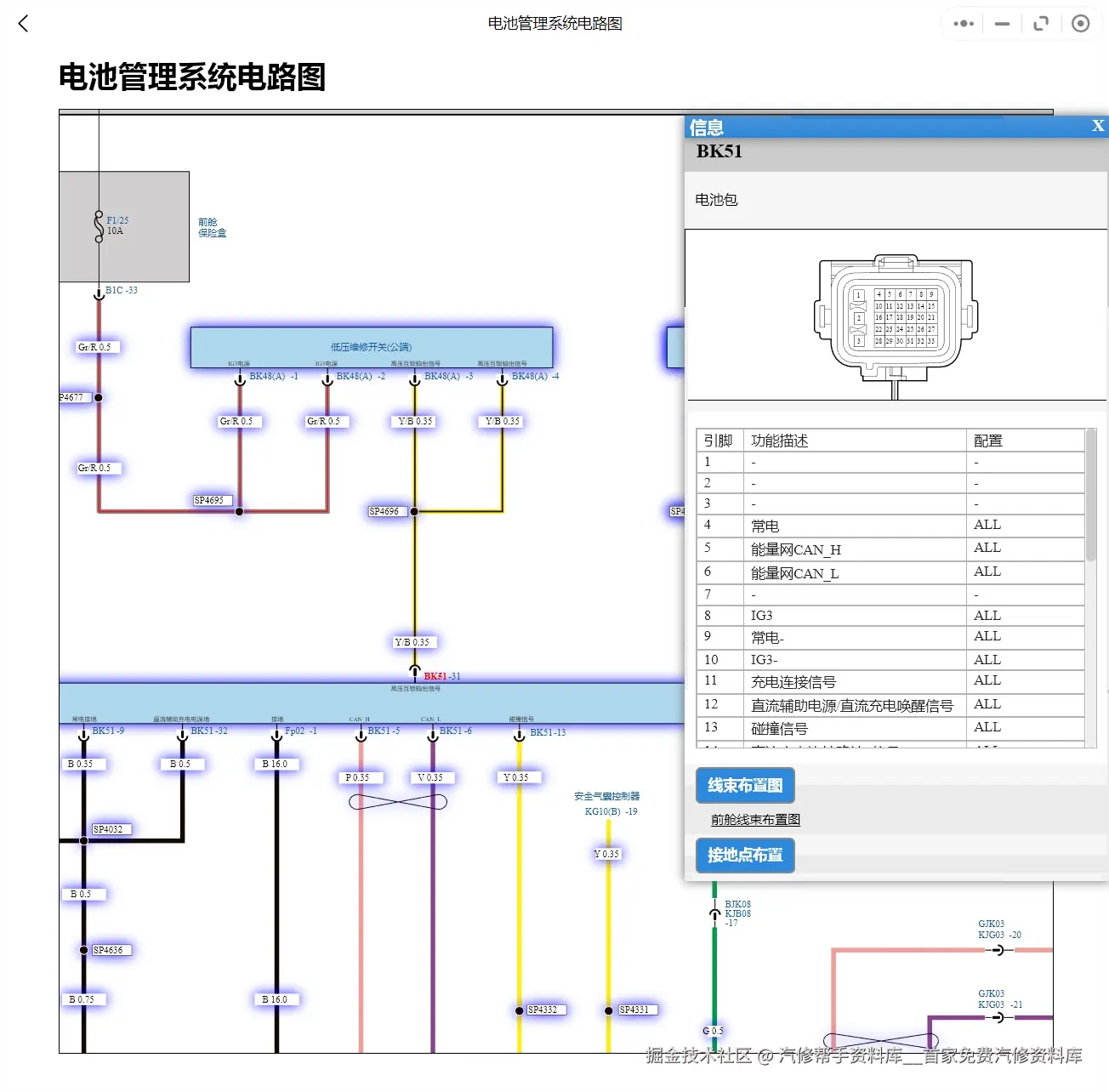View the BK51 connector pinout diagram

point(895,315)
